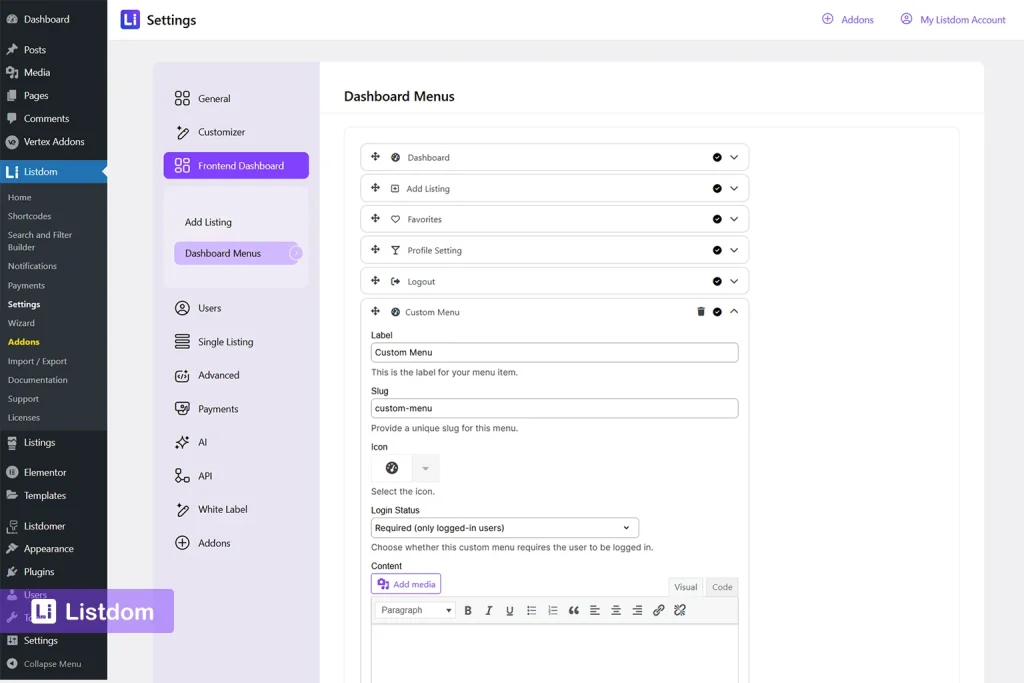The width and height of the screenshot is (1024, 683).
Task: Center align text in the editor
Action: click(616, 610)
